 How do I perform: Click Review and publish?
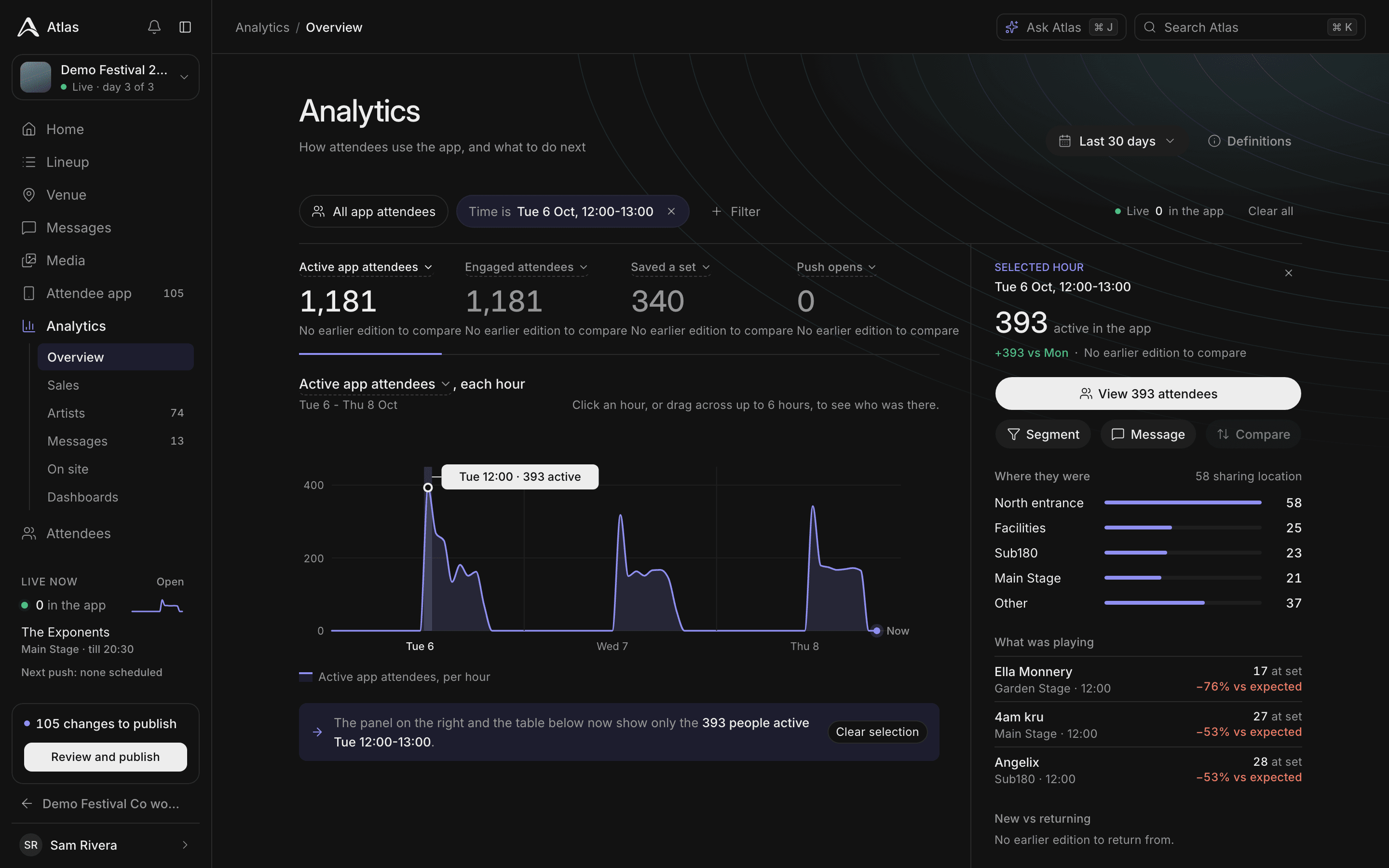[106, 757]
